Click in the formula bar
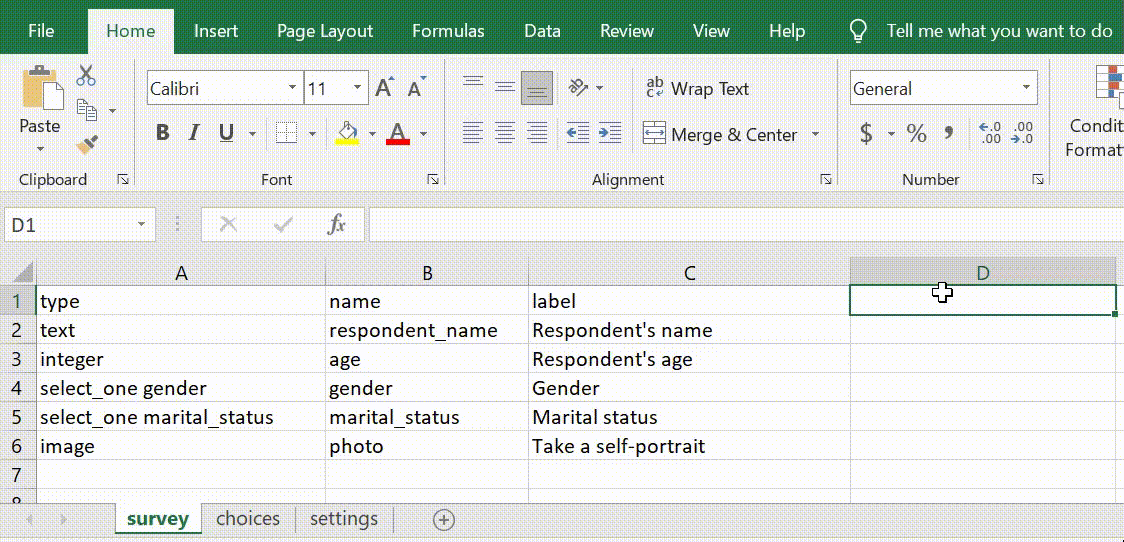 [746, 225]
